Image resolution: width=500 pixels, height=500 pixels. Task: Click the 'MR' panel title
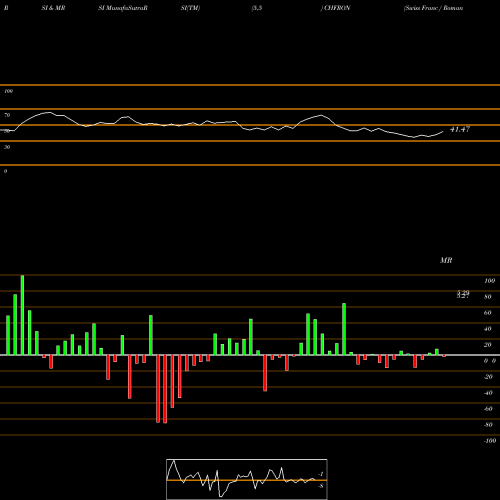coord(446,260)
